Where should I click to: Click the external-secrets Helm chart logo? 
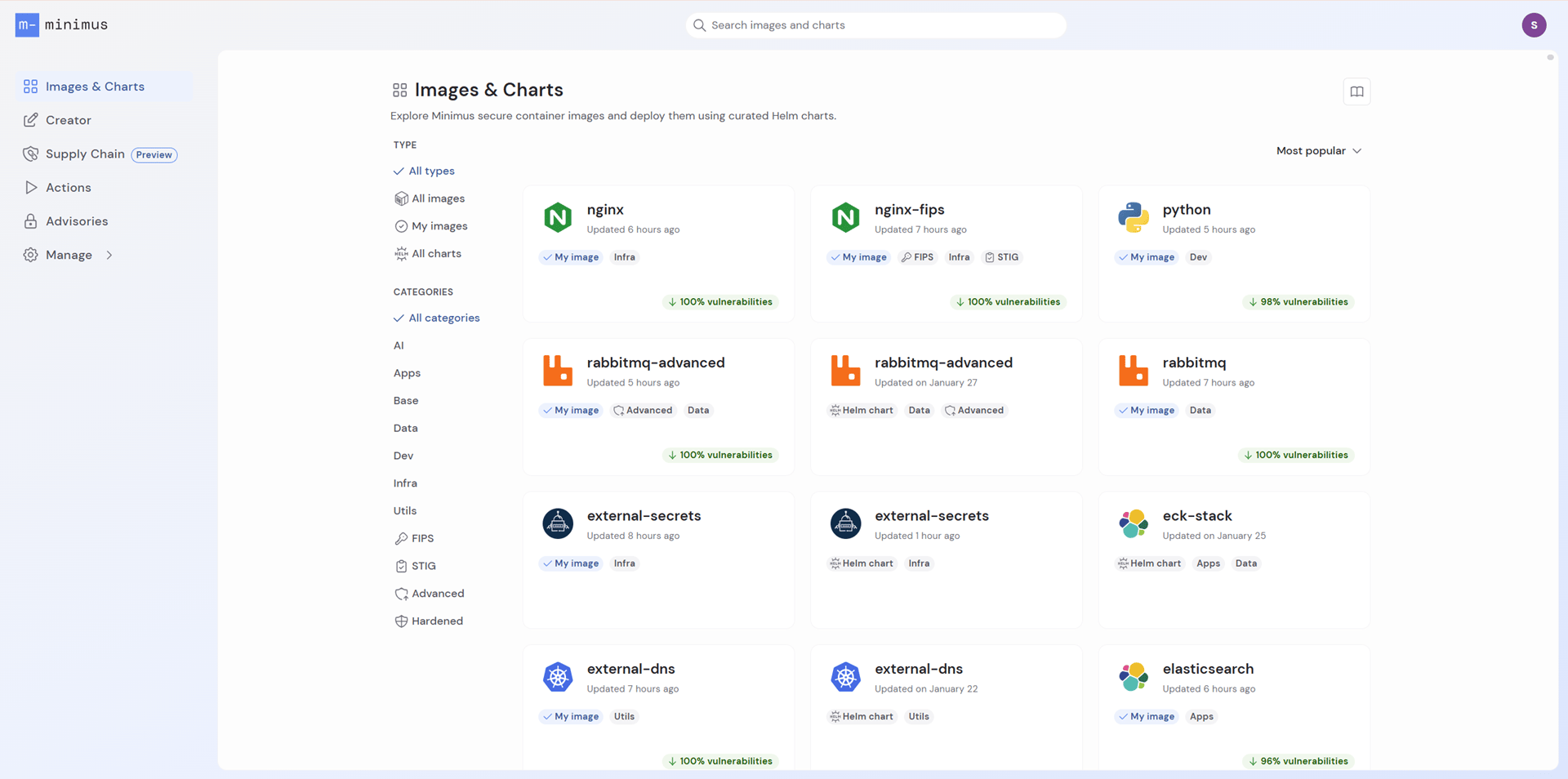(845, 524)
